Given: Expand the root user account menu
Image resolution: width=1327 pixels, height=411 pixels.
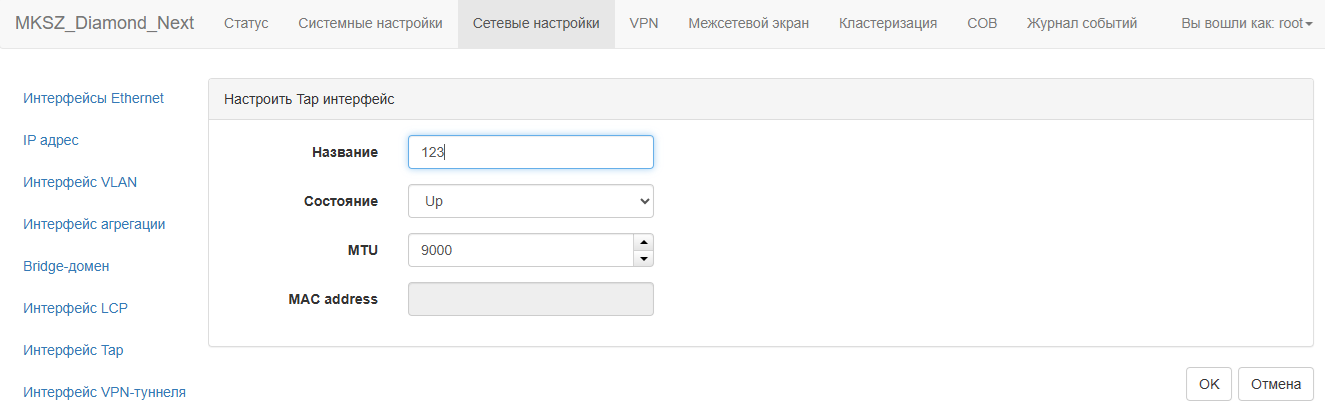Looking at the screenshot, I should pyautogui.click(x=1247, y=23).
